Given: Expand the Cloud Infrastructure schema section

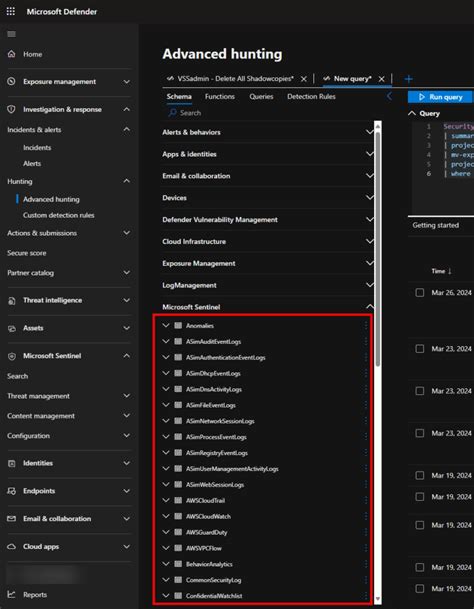Looking at the screenshot, I should point(370,242).
